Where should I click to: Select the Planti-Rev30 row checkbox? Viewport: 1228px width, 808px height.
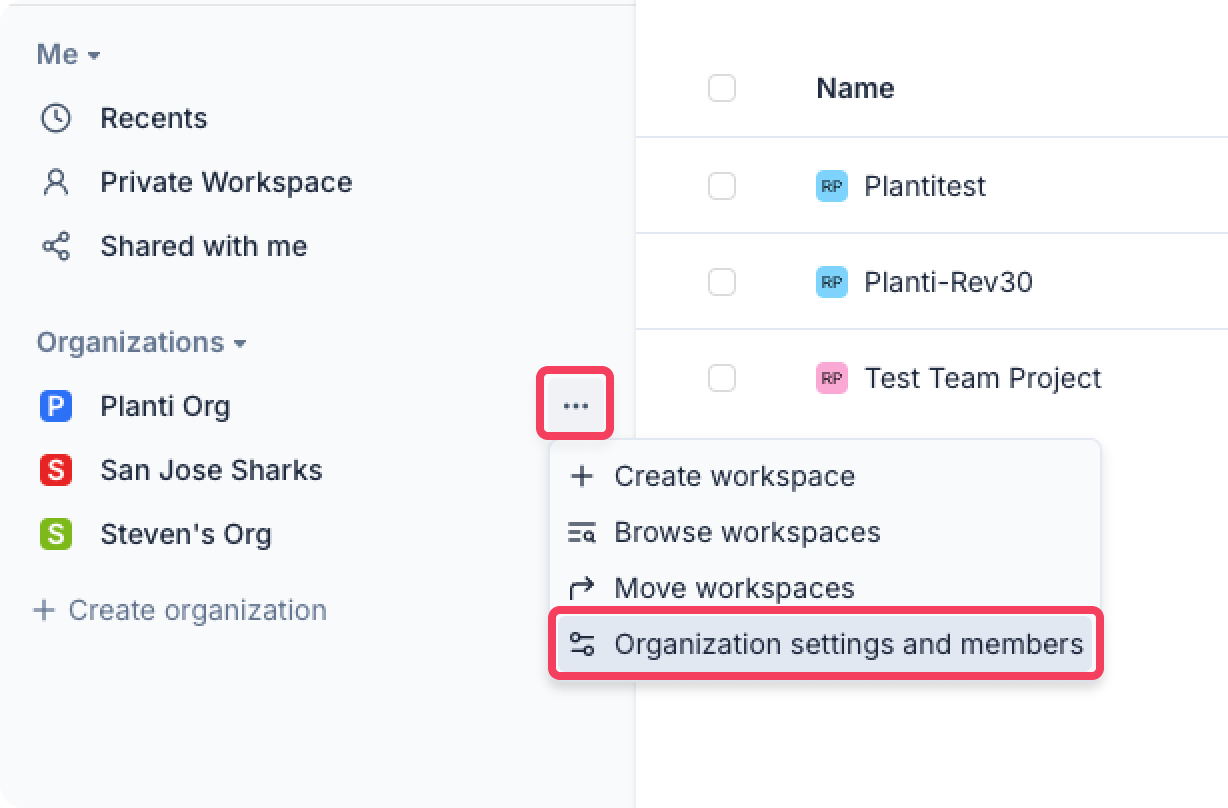pyautogui.click(x=722, y=282)
